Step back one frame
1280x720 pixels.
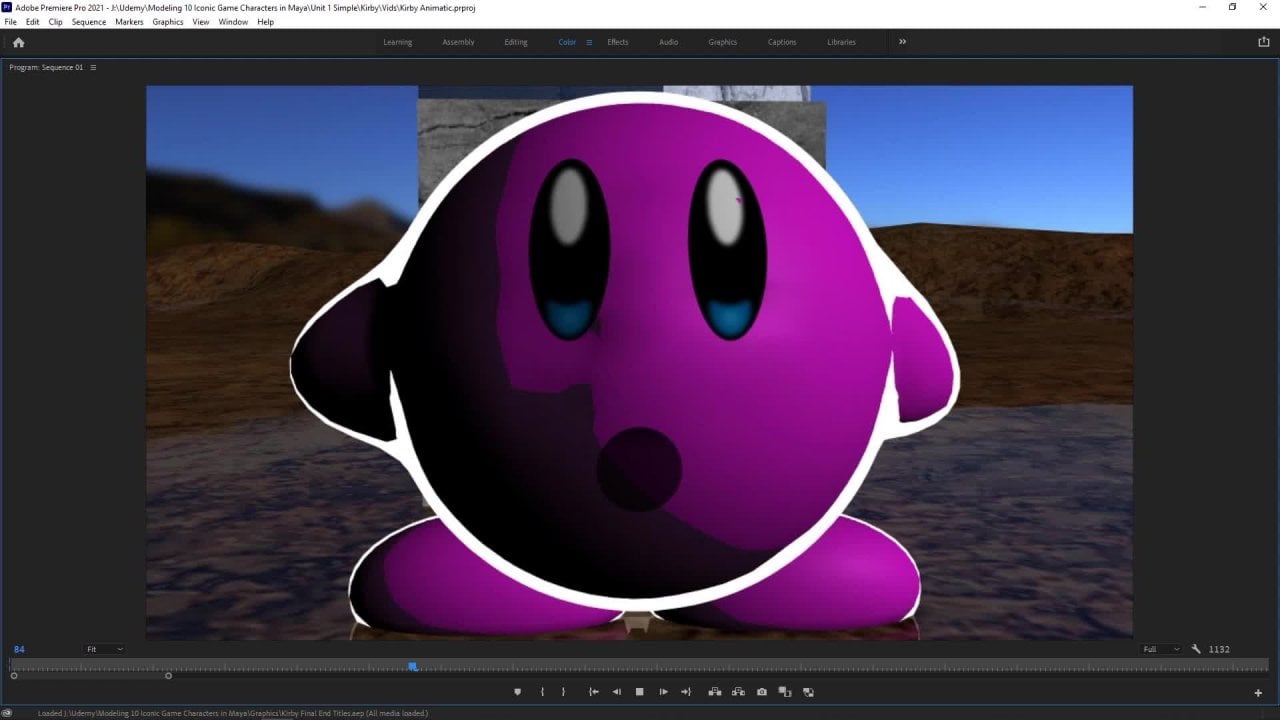click(x=617, y=692)
